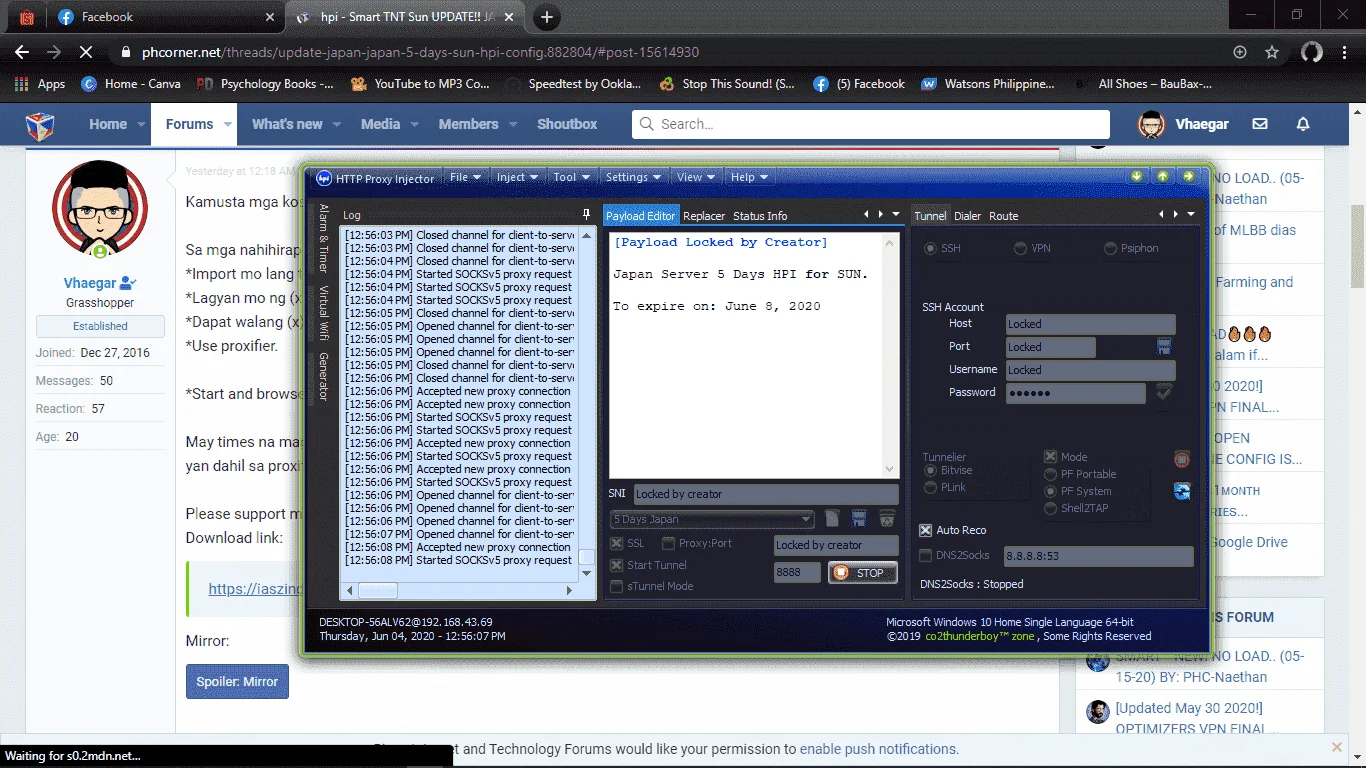
Task: Click the Spoiler: Mirror button
Action: click(238, 681)
